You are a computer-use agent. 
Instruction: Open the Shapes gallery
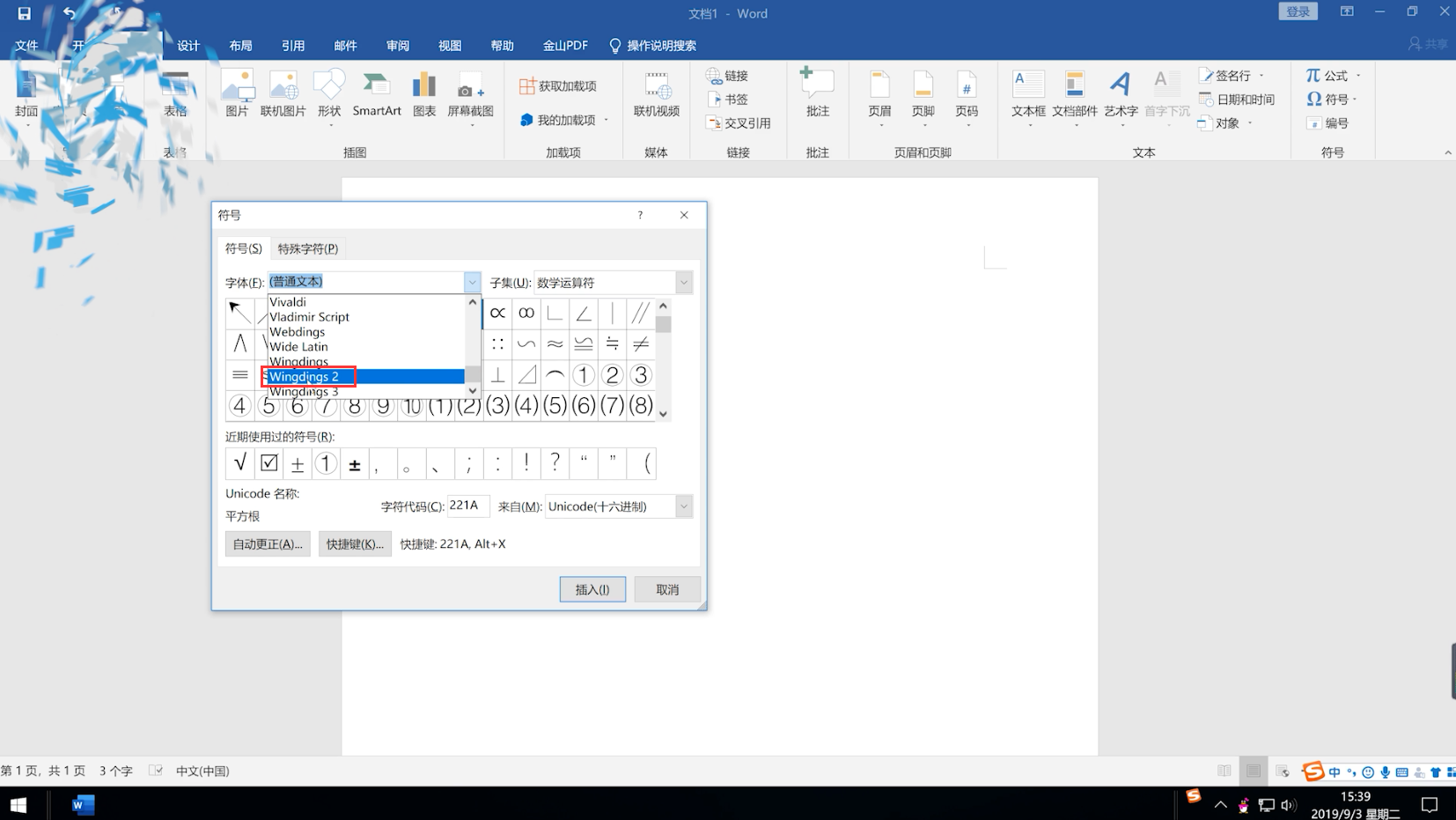pyautogui.click(x=329, y=97)
